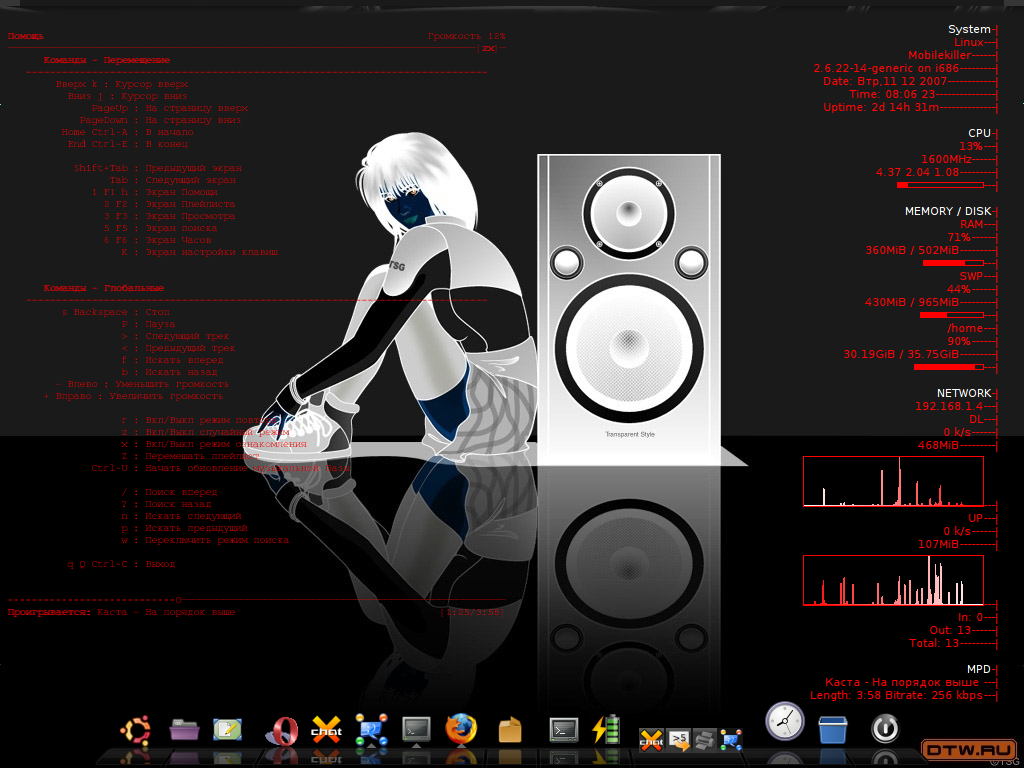1024x768 pixels.
Task: Click the swap usage bar under 430MiB / 965MiB
Action: [x=952, y=315]
